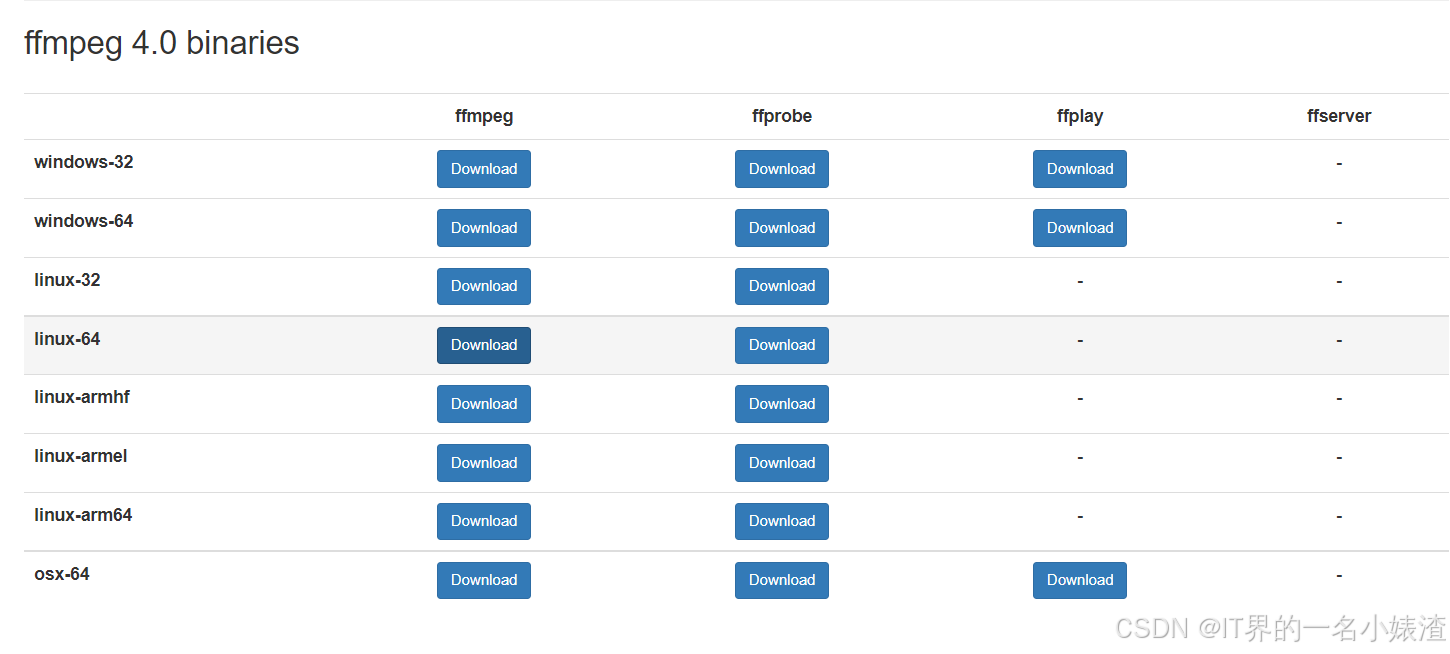The height and width of the screenshot is (654, 1450).
Task: Download ffmpeg for linux-armel
Action: tap(484, 463)
